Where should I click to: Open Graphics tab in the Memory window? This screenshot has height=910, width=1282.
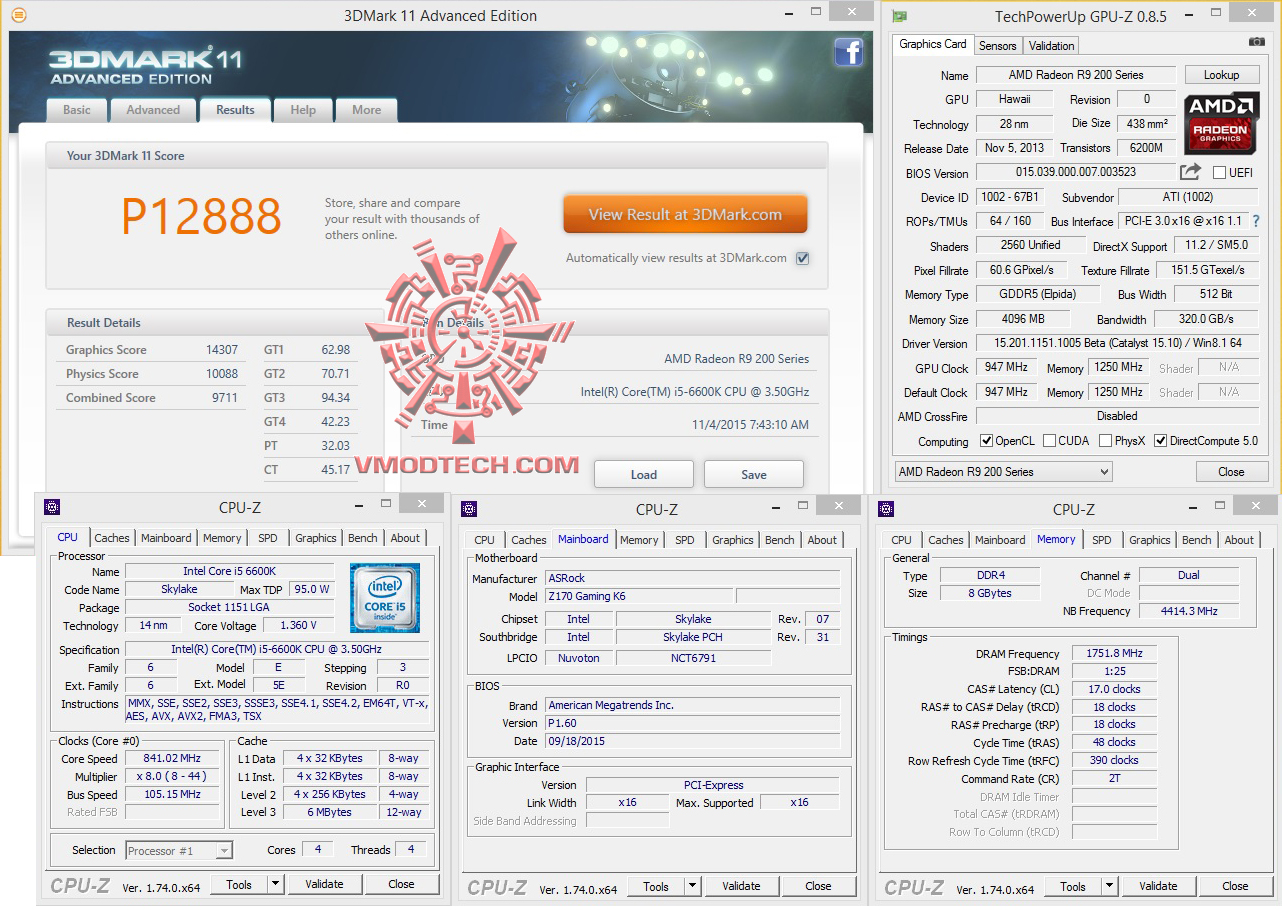tap(1150, 540)
